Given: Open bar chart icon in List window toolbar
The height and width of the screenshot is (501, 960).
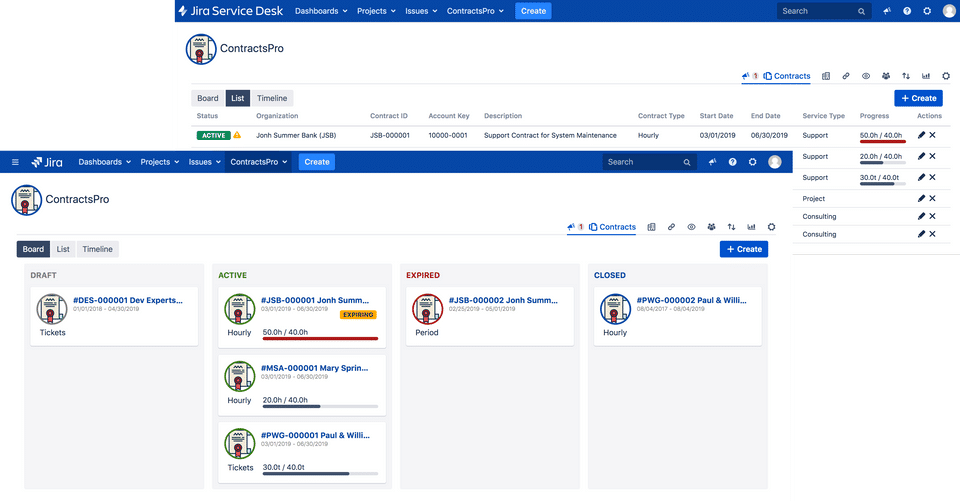Looking at the screenshot, I should tap(926, 77).
